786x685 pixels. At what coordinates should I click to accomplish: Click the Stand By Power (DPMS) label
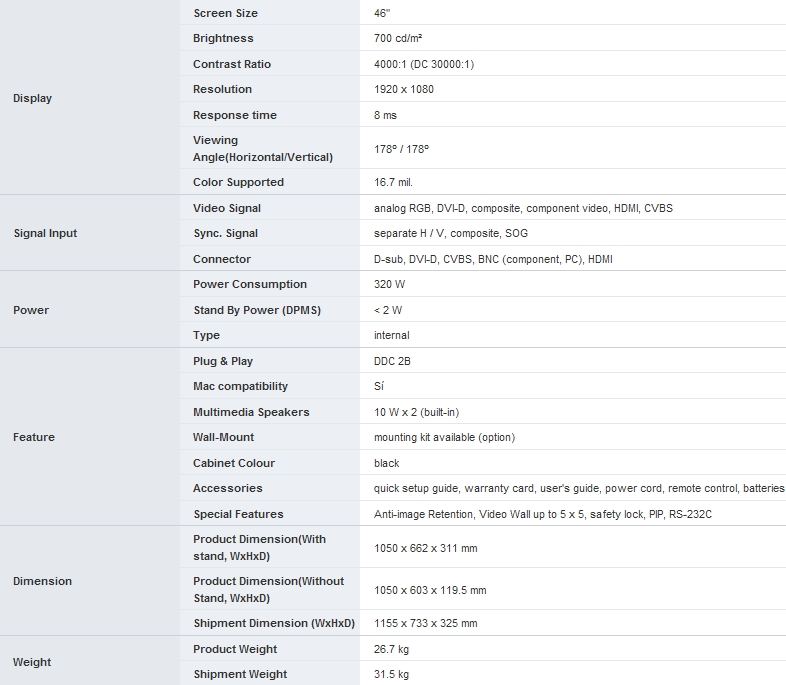click(x=257, y=310)
